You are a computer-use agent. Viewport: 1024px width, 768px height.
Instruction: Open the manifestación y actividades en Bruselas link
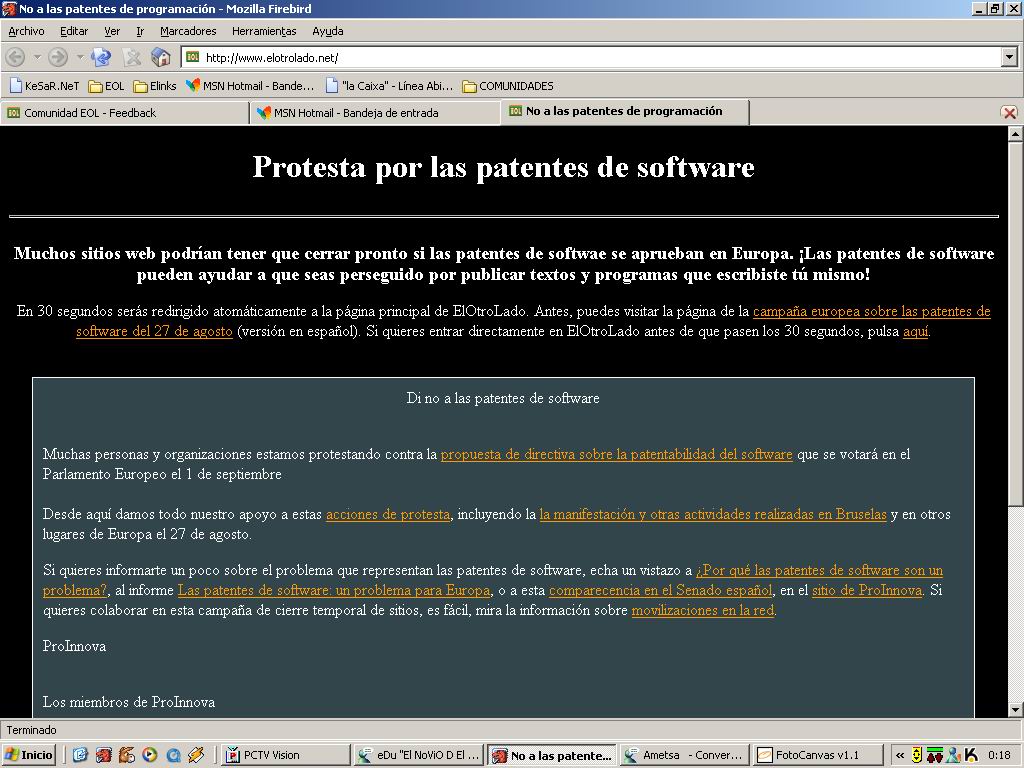tap(713, 515)
